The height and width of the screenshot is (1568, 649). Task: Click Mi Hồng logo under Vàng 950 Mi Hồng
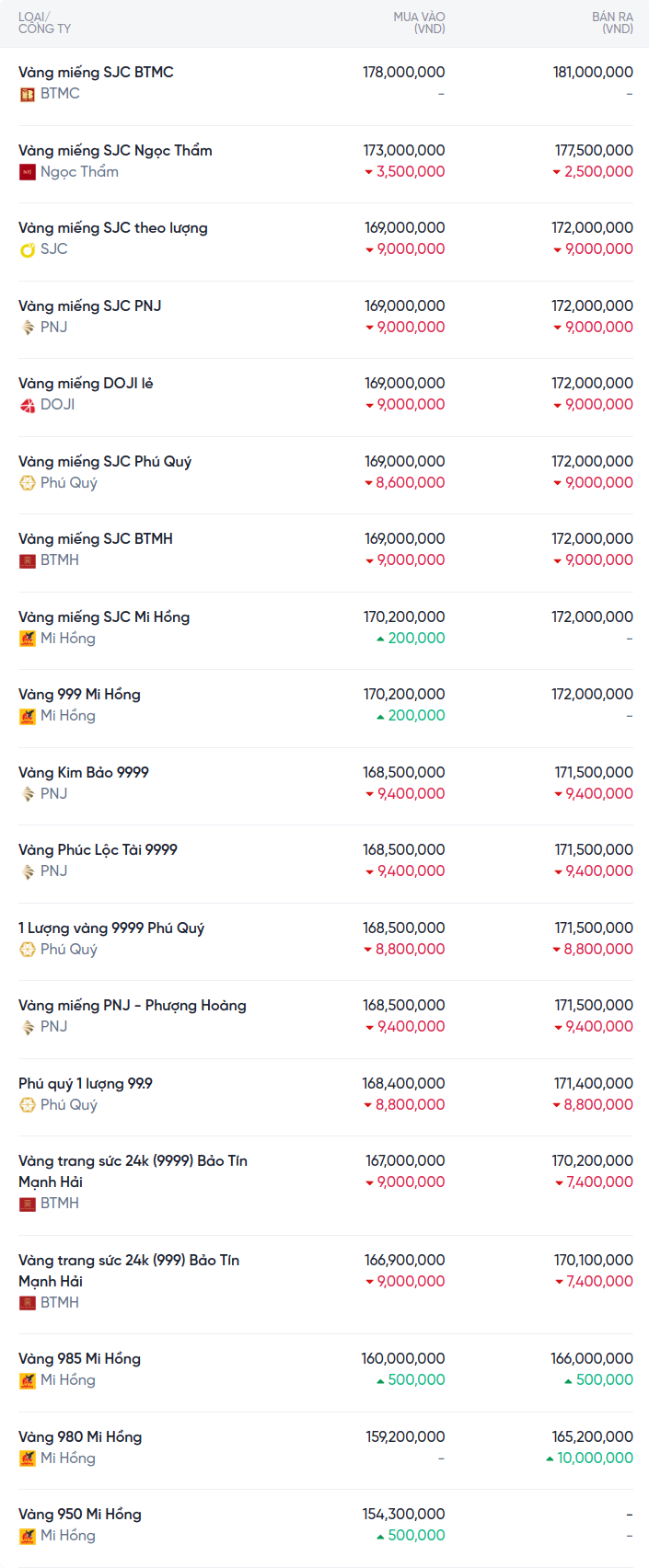click(x=28, y=1536)
